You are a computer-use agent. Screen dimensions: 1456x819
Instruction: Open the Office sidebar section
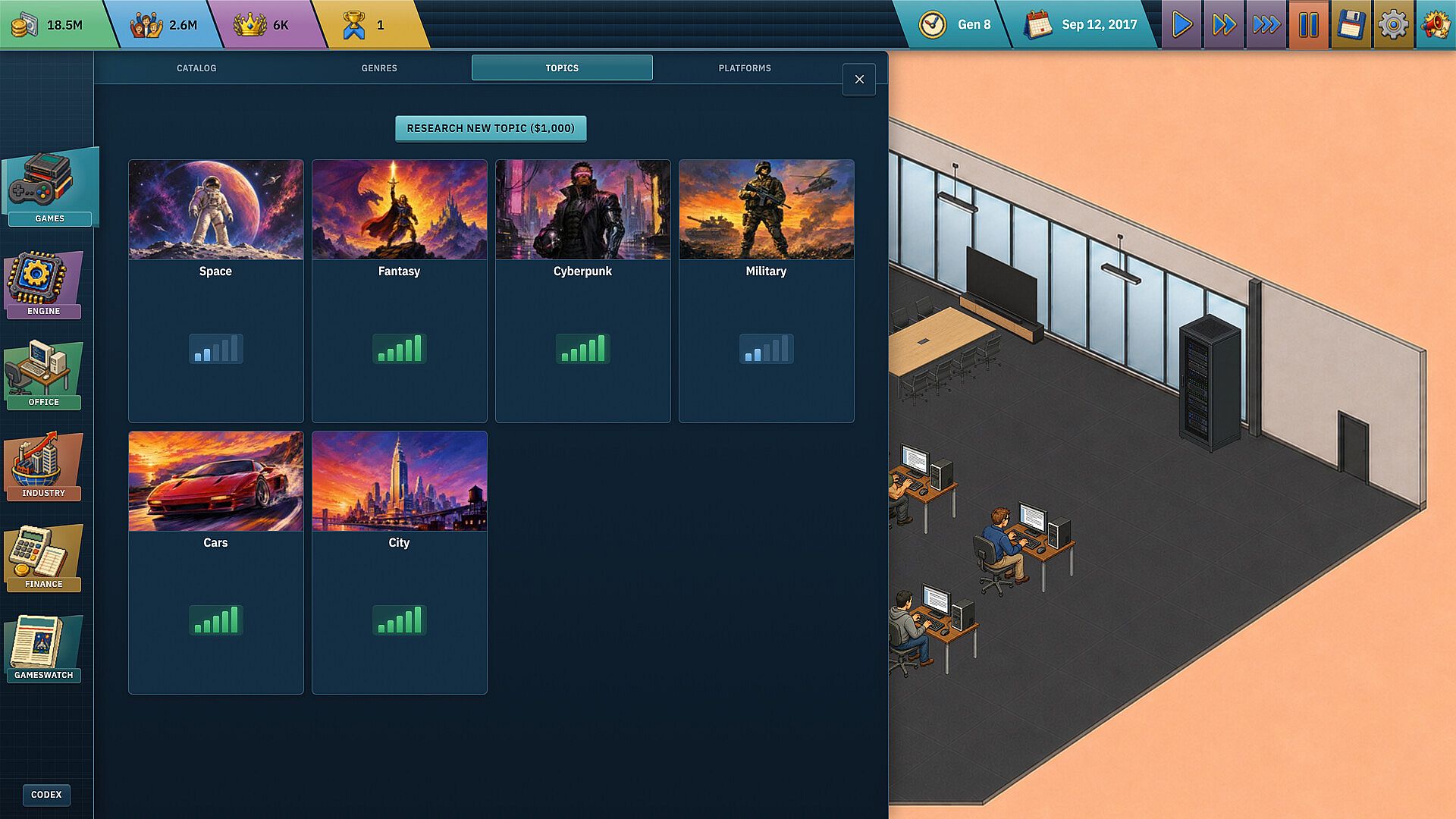[x=44, y=375]
